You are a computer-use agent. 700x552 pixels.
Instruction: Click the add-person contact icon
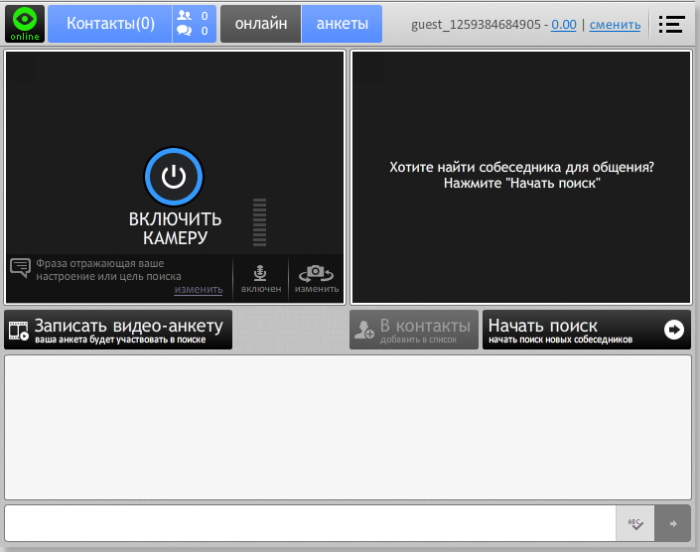click(x=364, y=330)
